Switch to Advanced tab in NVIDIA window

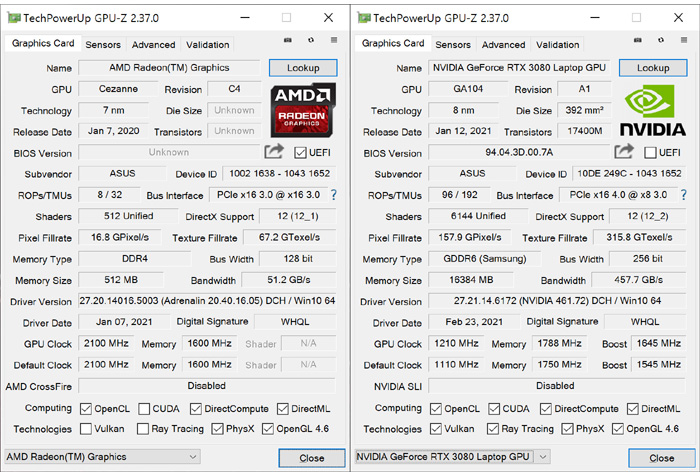pos(503,45)
